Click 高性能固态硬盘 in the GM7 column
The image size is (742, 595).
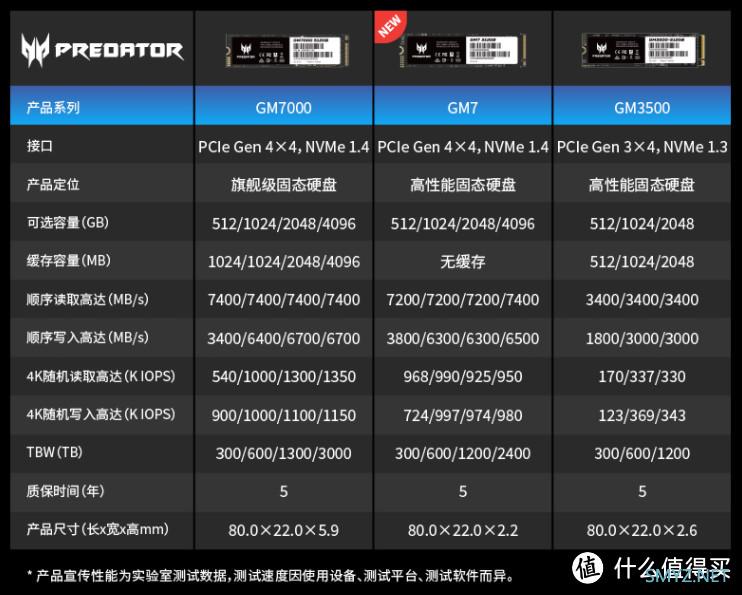(x=462, y=185)
